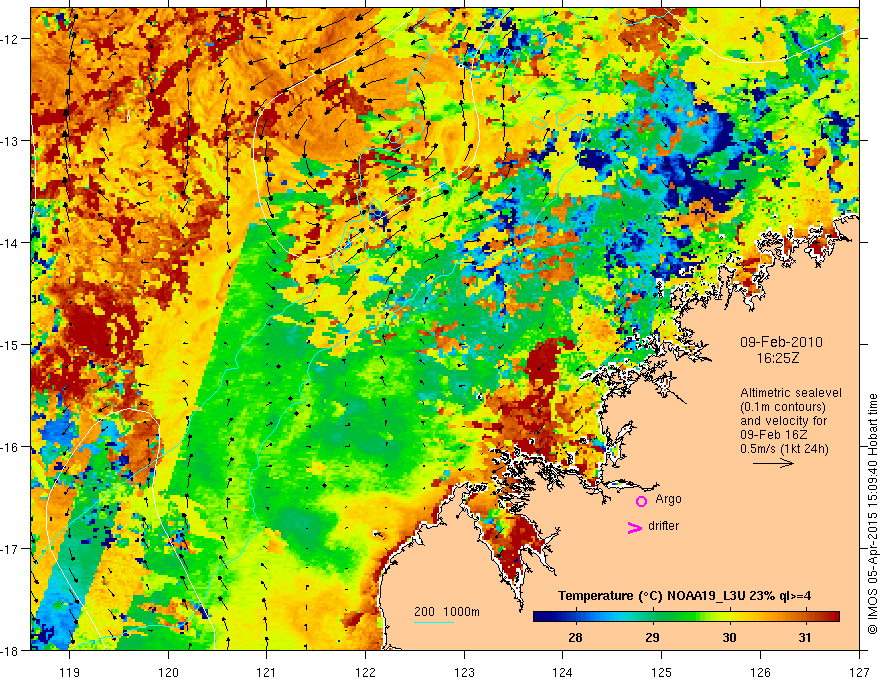The image size is (880, 680).
Task: Click the '09-Feb 16Z' text line
Action: pyautogui.click(x=773, y=435)
